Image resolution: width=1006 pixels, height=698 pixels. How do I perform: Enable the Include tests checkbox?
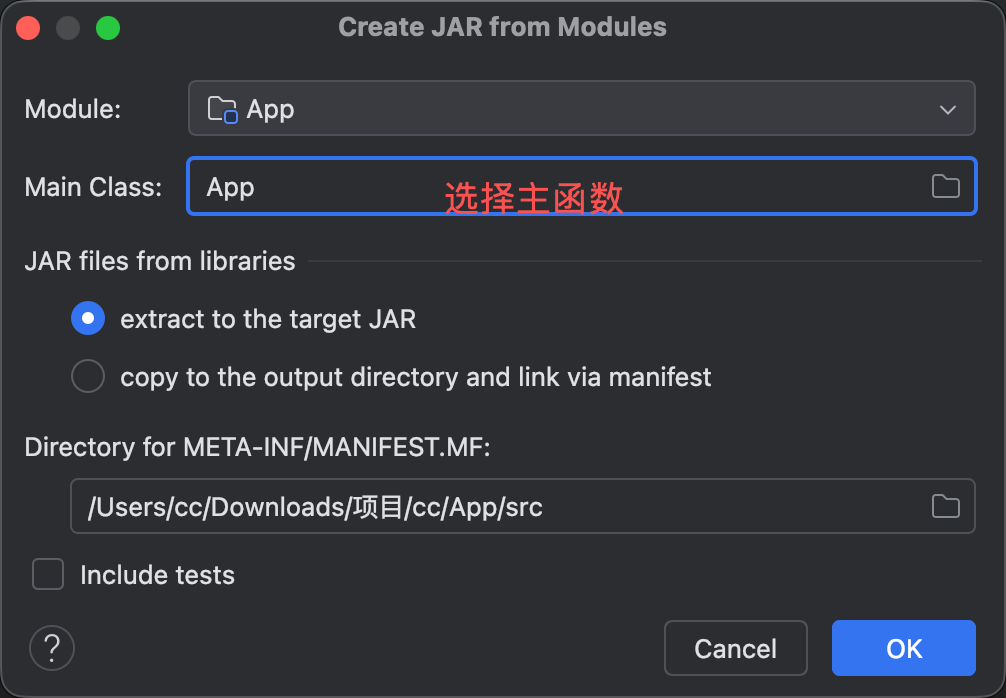(48, 575)
